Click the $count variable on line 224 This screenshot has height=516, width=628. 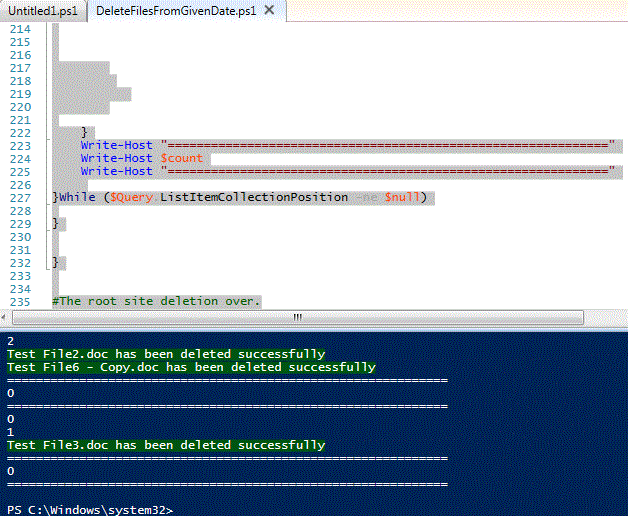[x=182, y=158]
